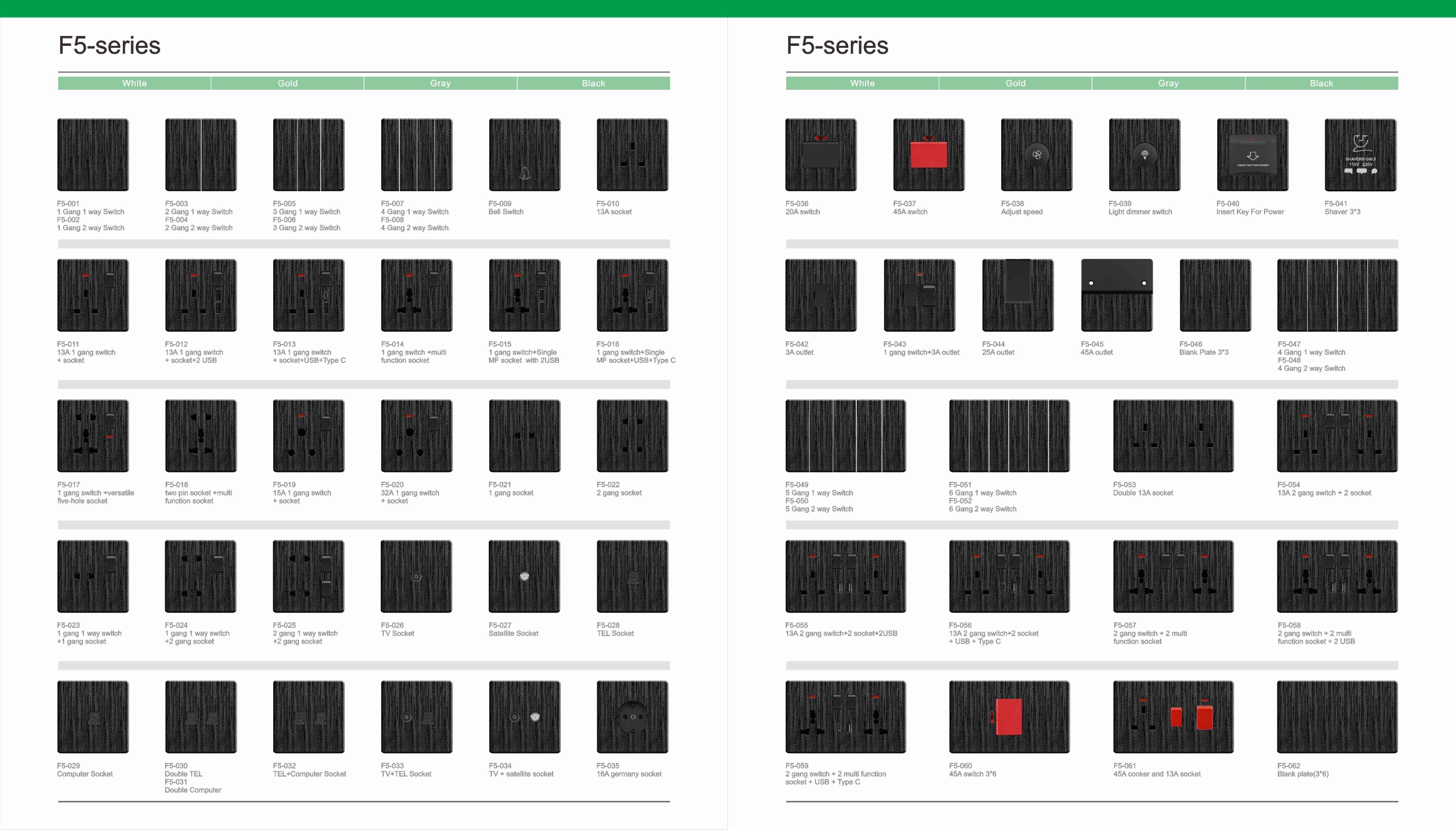Image resolution: width=1456 pixels, height=830 pixels.
Task: Click the "F5-025 2 gang 1 way switch" label
Action: [x=305, y=633]
